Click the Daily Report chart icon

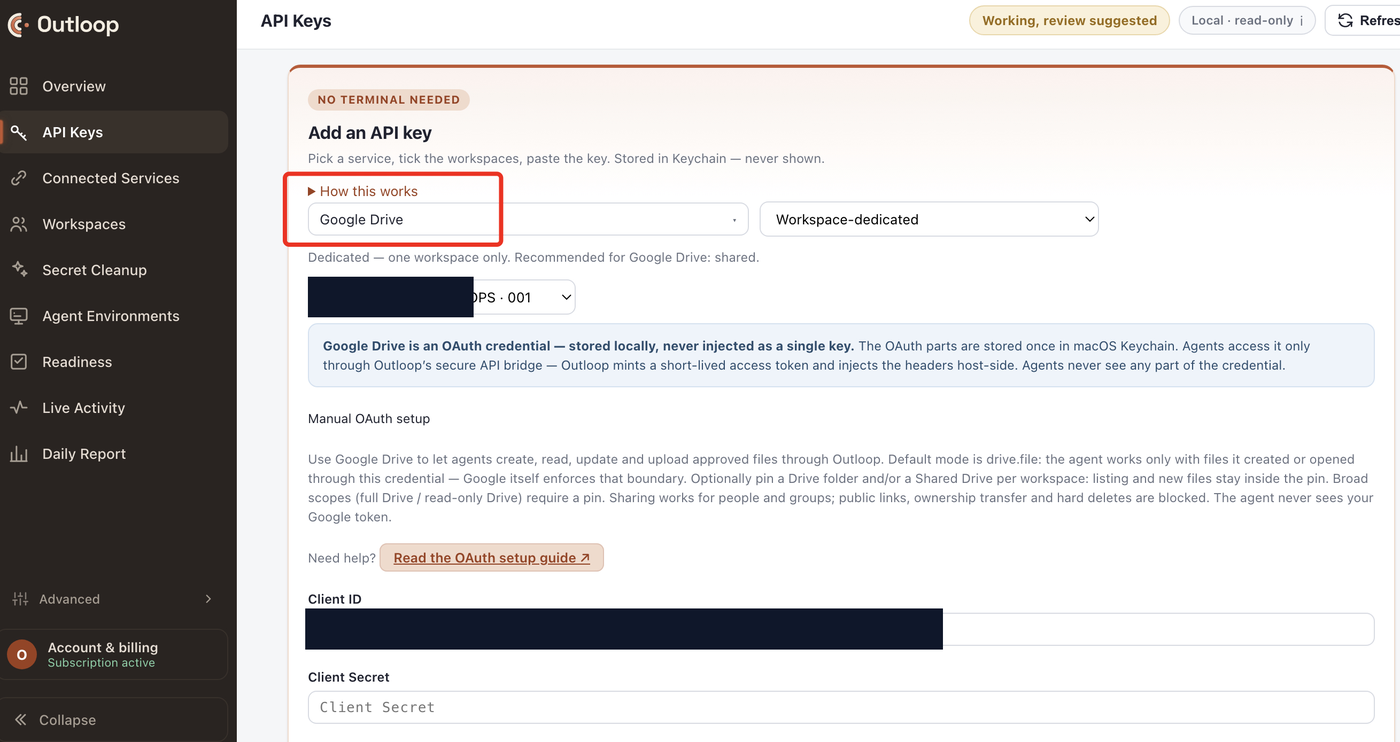19,454
